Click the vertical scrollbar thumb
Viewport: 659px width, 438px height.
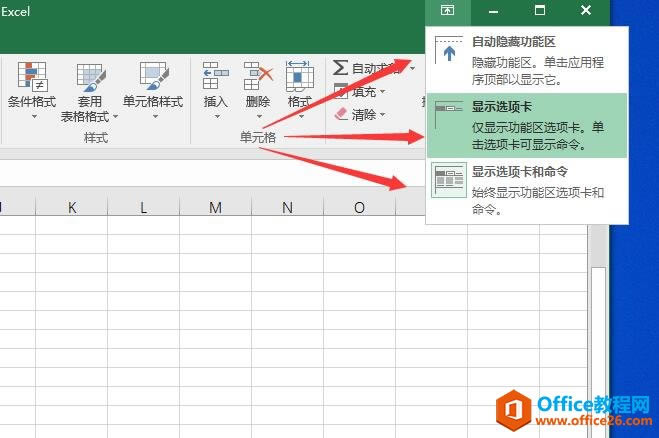pyautogui.click(x=598, y=352)
